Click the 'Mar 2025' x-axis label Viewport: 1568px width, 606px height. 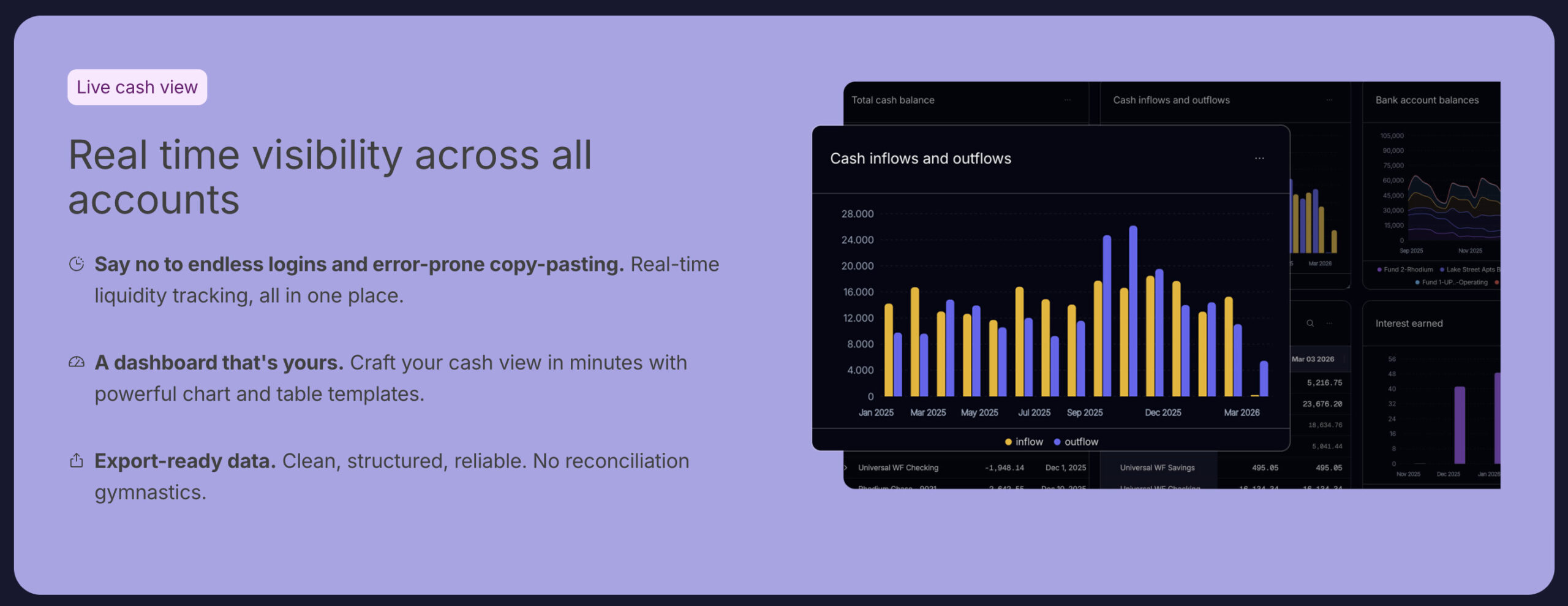928,412
